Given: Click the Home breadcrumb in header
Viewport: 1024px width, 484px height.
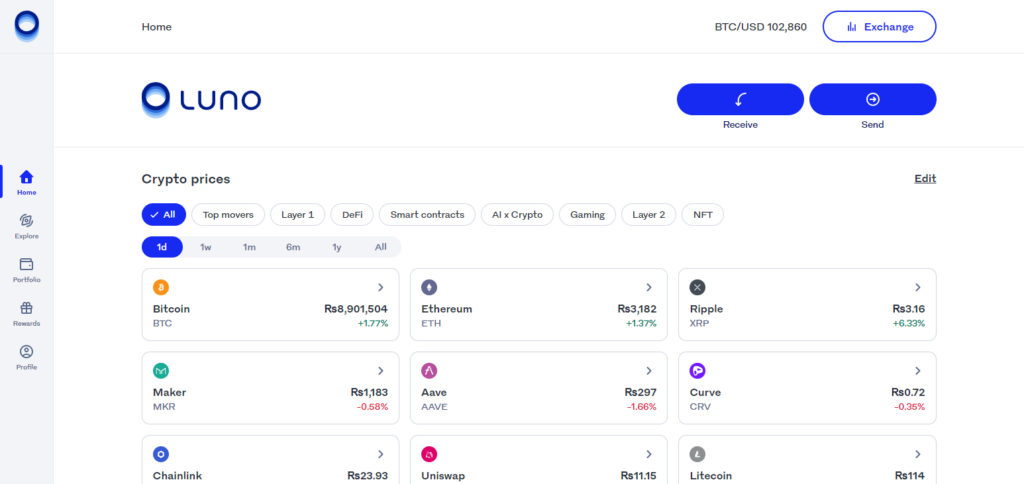Looking at the screenshot, I should (x=157, y=27).
